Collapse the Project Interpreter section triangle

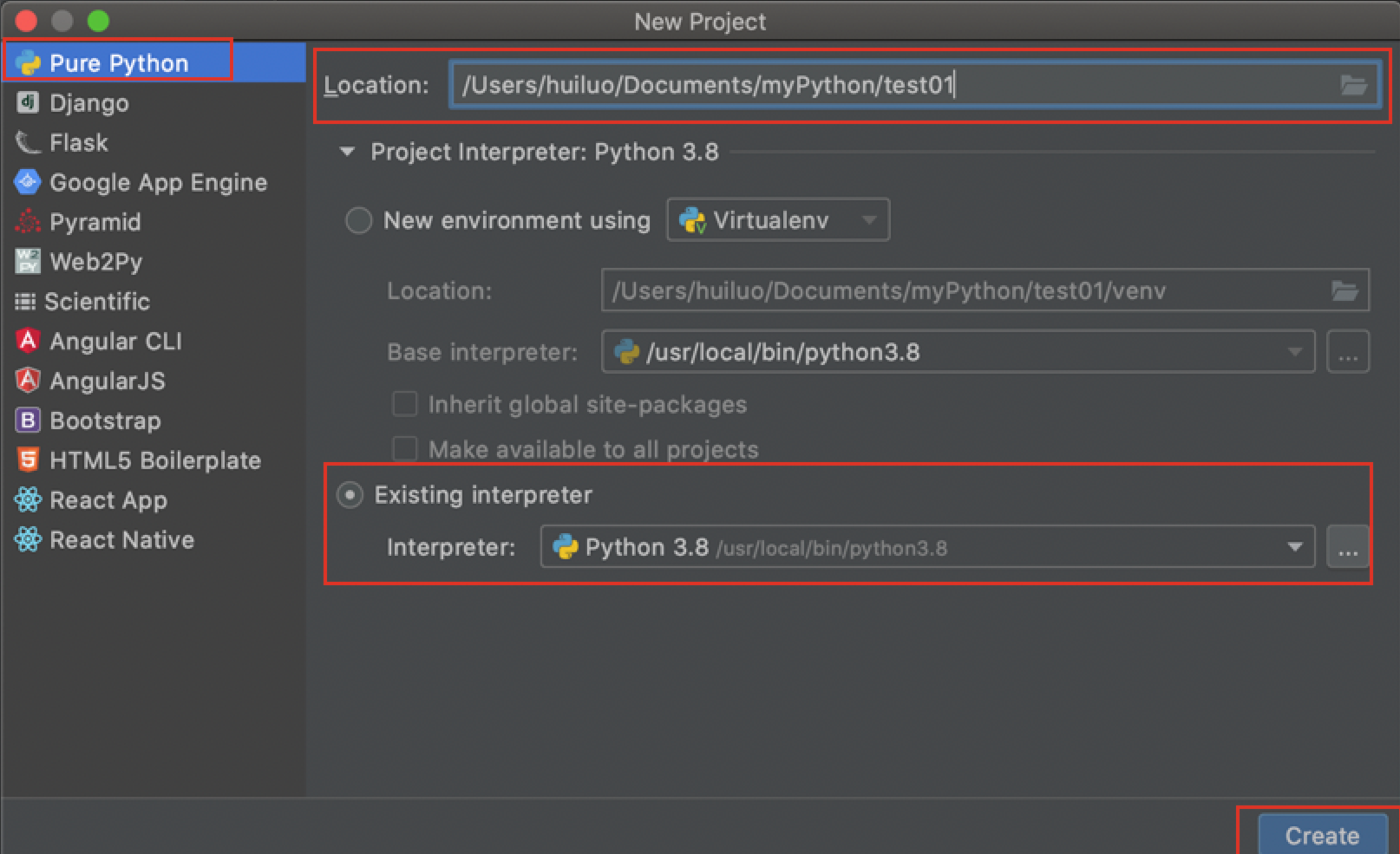tap(347, 152)
